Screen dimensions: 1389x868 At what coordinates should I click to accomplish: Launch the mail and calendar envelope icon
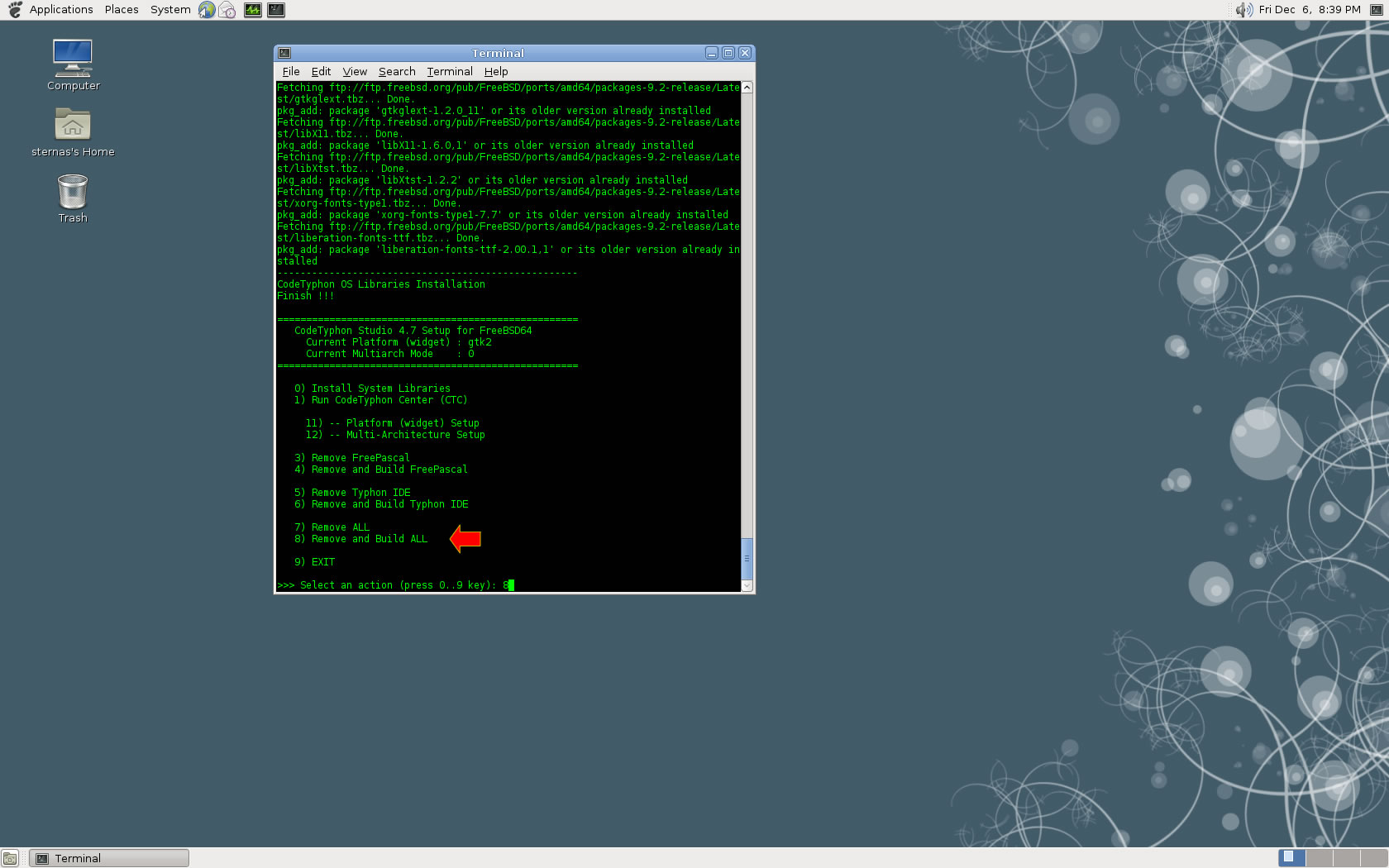pos(227,10)
